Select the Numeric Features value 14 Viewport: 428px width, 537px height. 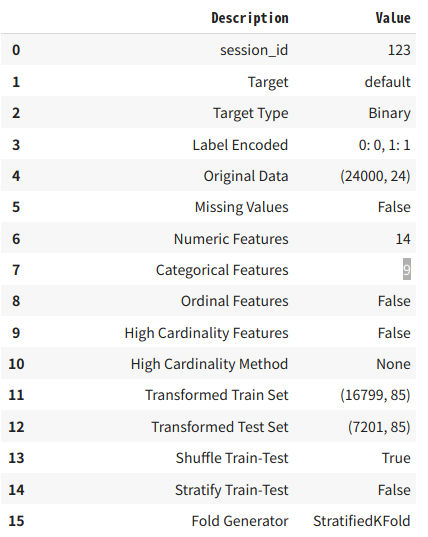coord(403,239)
